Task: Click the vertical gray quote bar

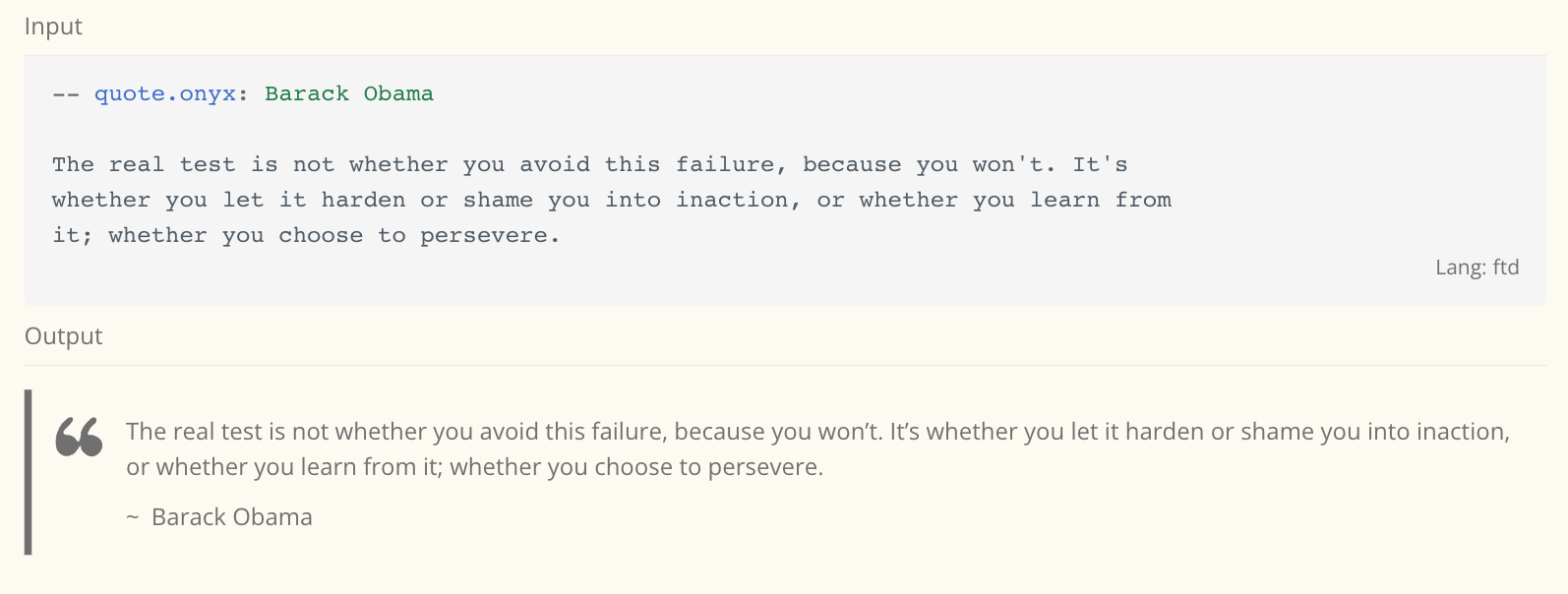Action: click(x=29, y=472)
